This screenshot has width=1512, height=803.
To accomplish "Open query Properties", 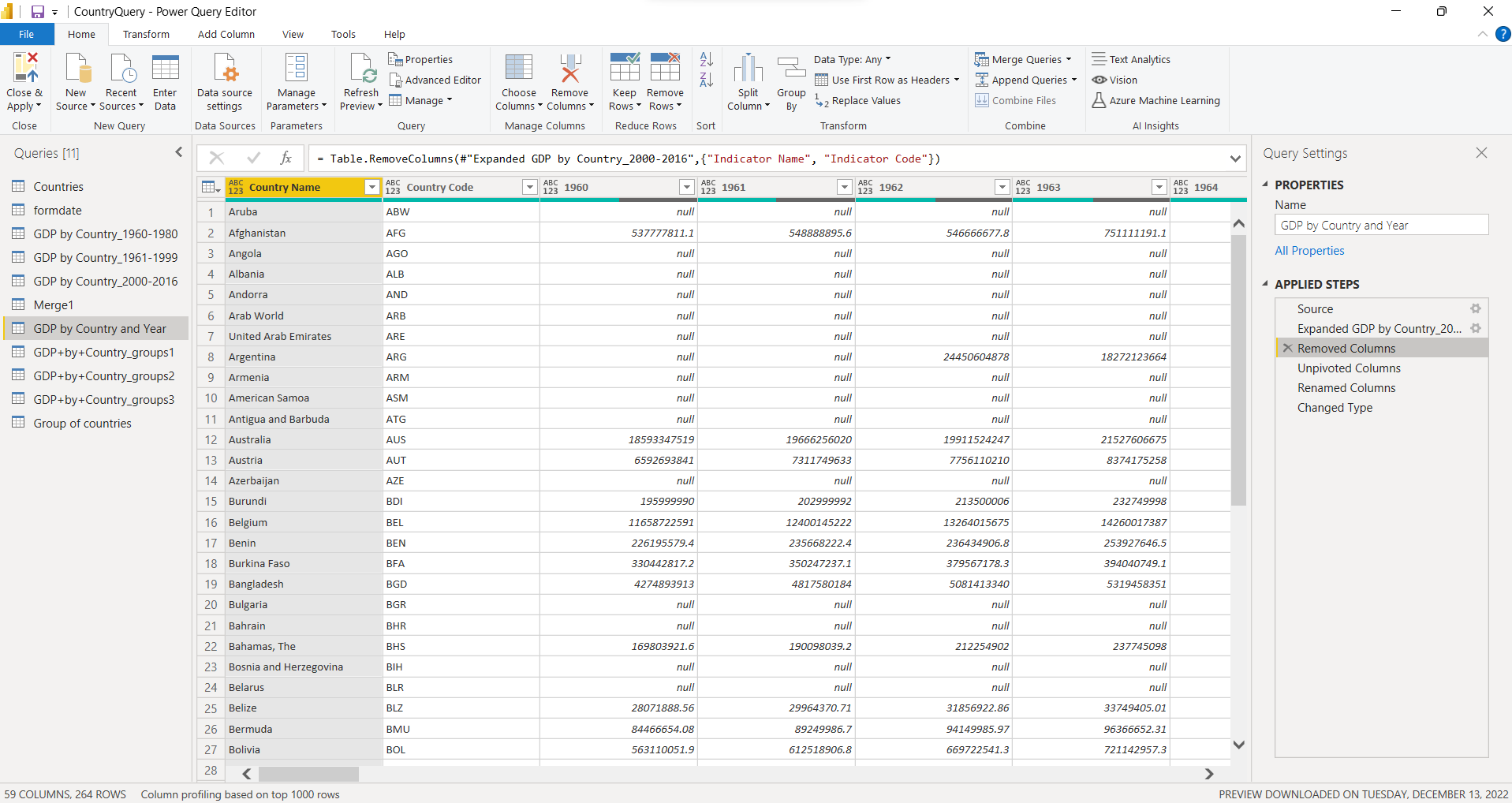I will pos(420,59).
